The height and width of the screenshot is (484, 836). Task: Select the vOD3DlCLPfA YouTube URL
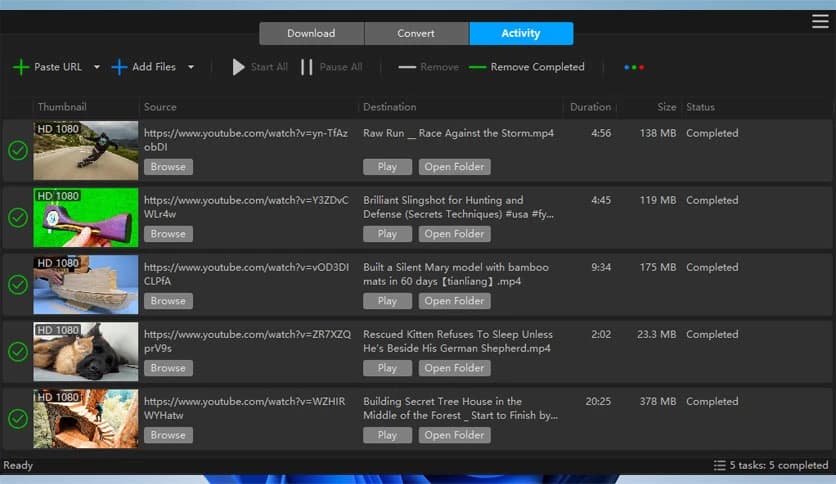(246, 274)
